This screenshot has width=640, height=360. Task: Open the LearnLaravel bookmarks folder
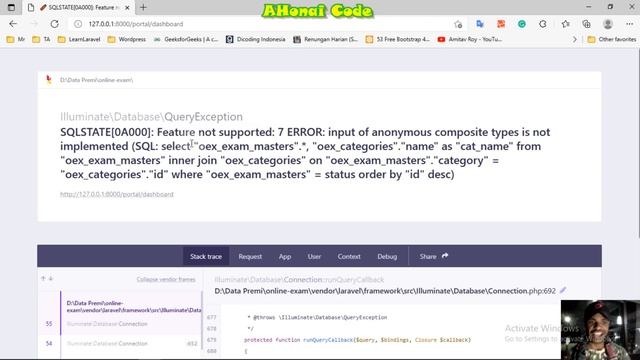79,39
